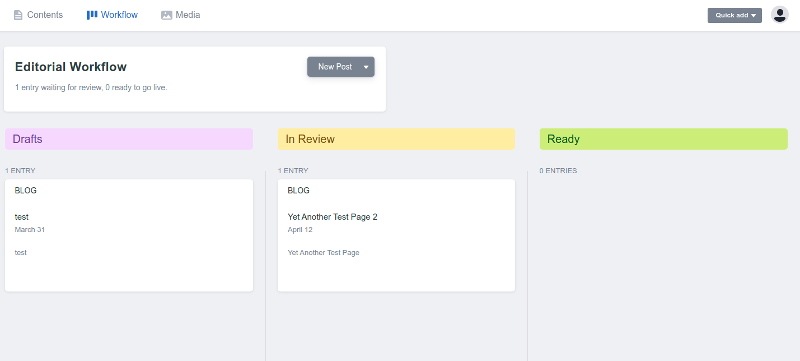The image size is (800, 361).
Task: Open the user avatar account menu
Action: 780,15
